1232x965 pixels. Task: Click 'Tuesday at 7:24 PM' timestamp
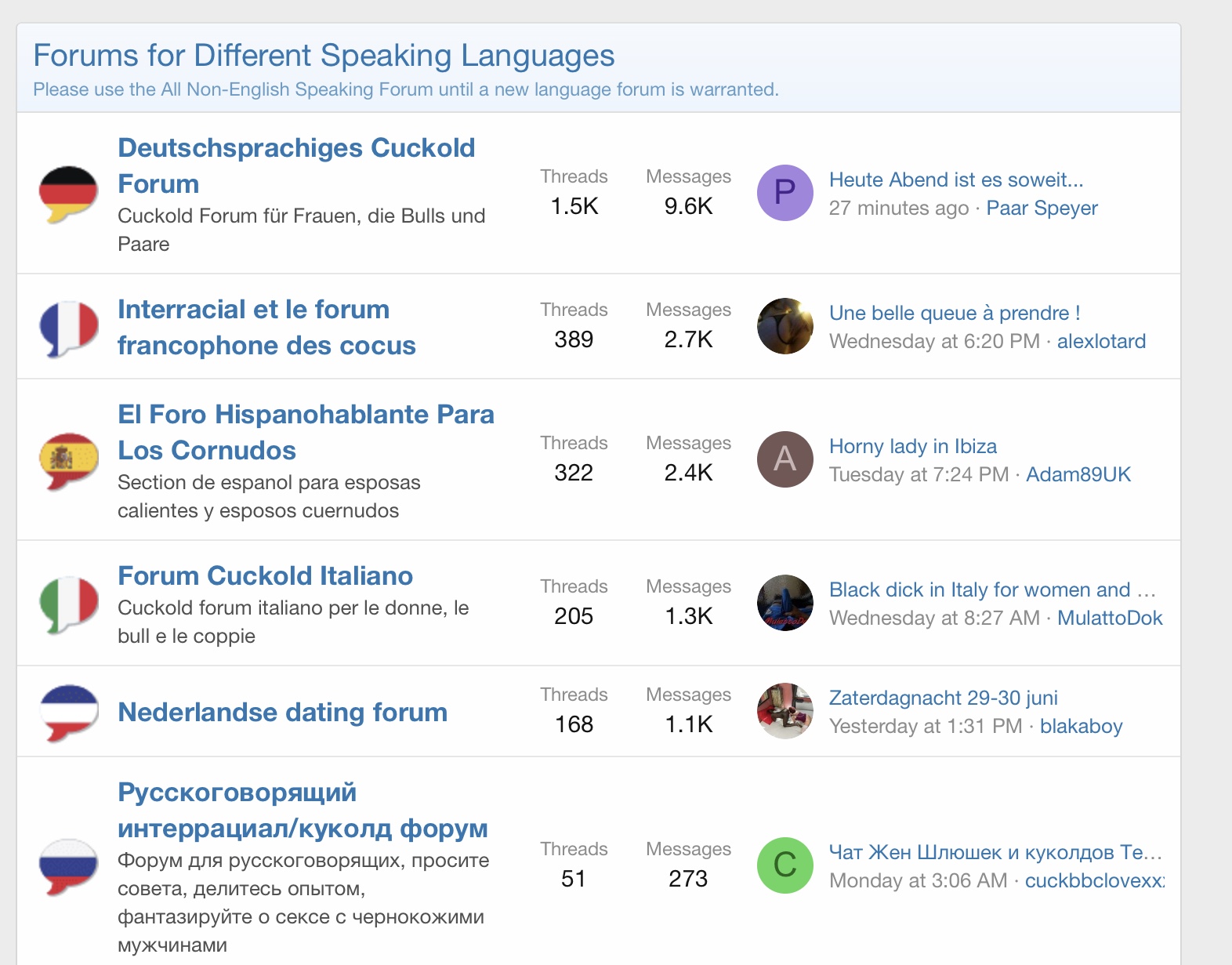click(919, 474)
